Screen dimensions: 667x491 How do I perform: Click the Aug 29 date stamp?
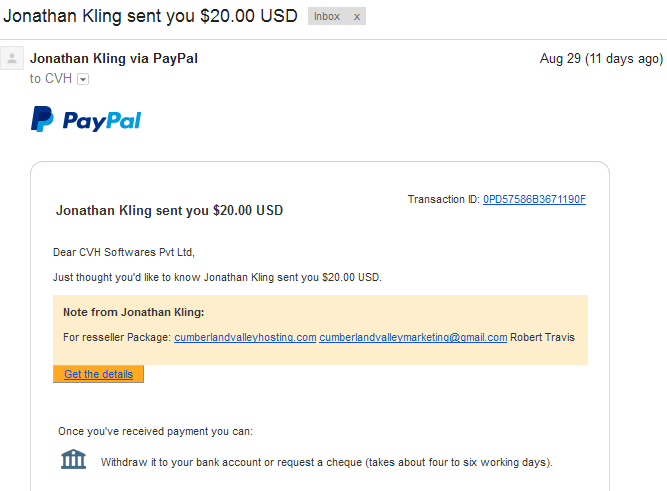pos(600,58)
